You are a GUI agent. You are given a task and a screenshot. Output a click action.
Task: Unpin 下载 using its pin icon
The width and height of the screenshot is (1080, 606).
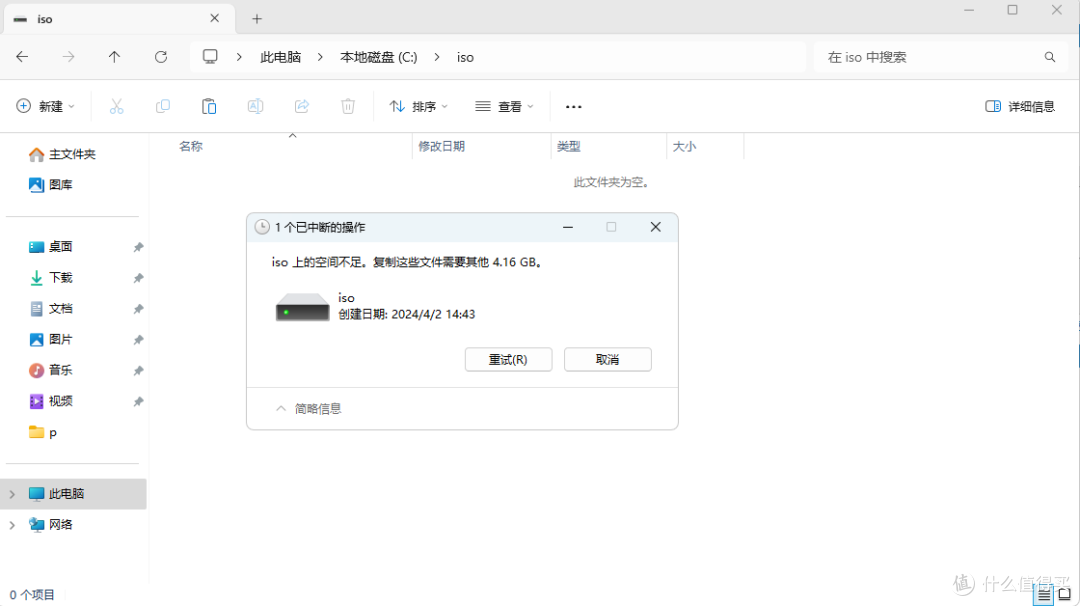[138, 278]
